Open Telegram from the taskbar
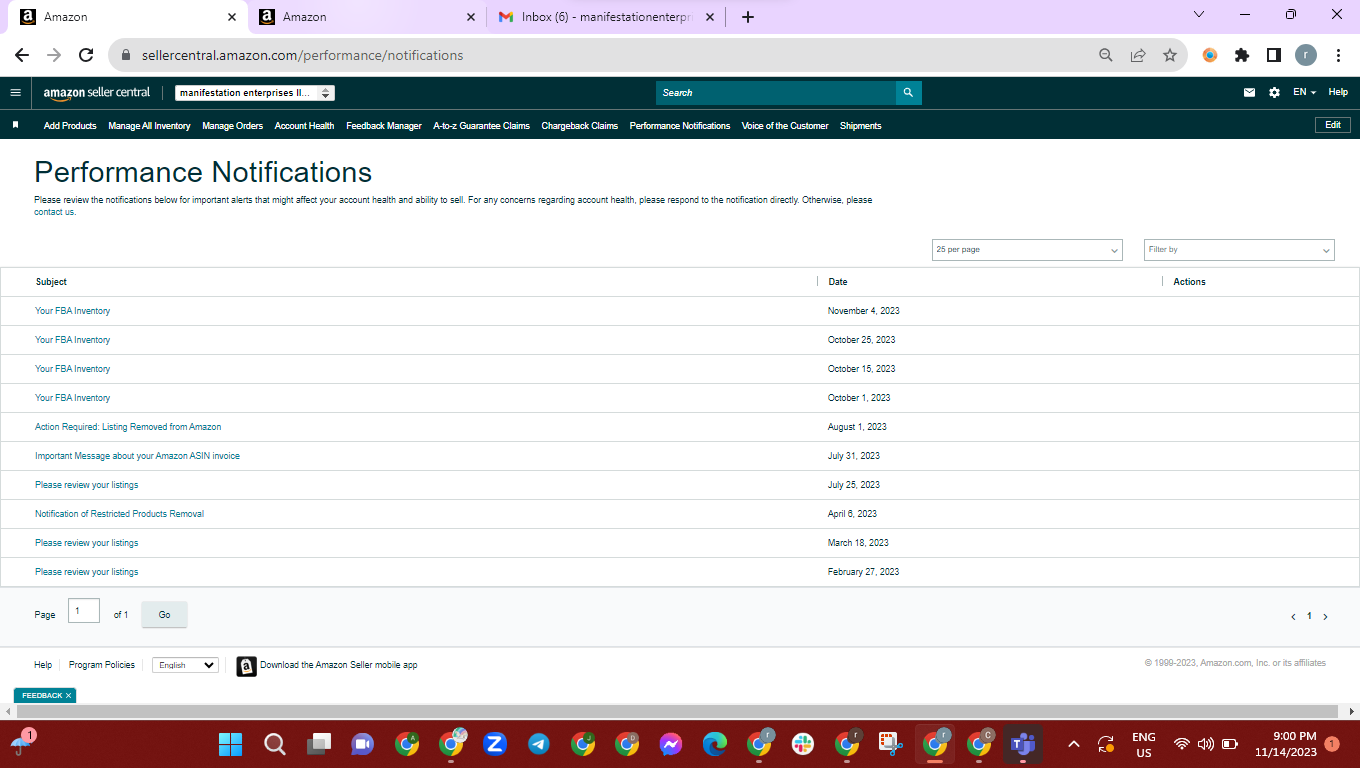This screenshot has width=1360, height=768. point(538,744)
